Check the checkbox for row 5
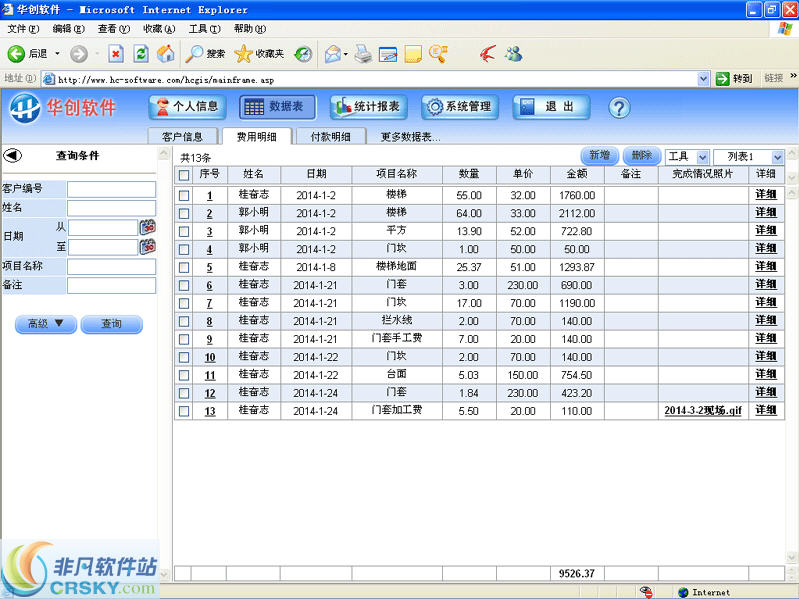 tap(184, 267)
